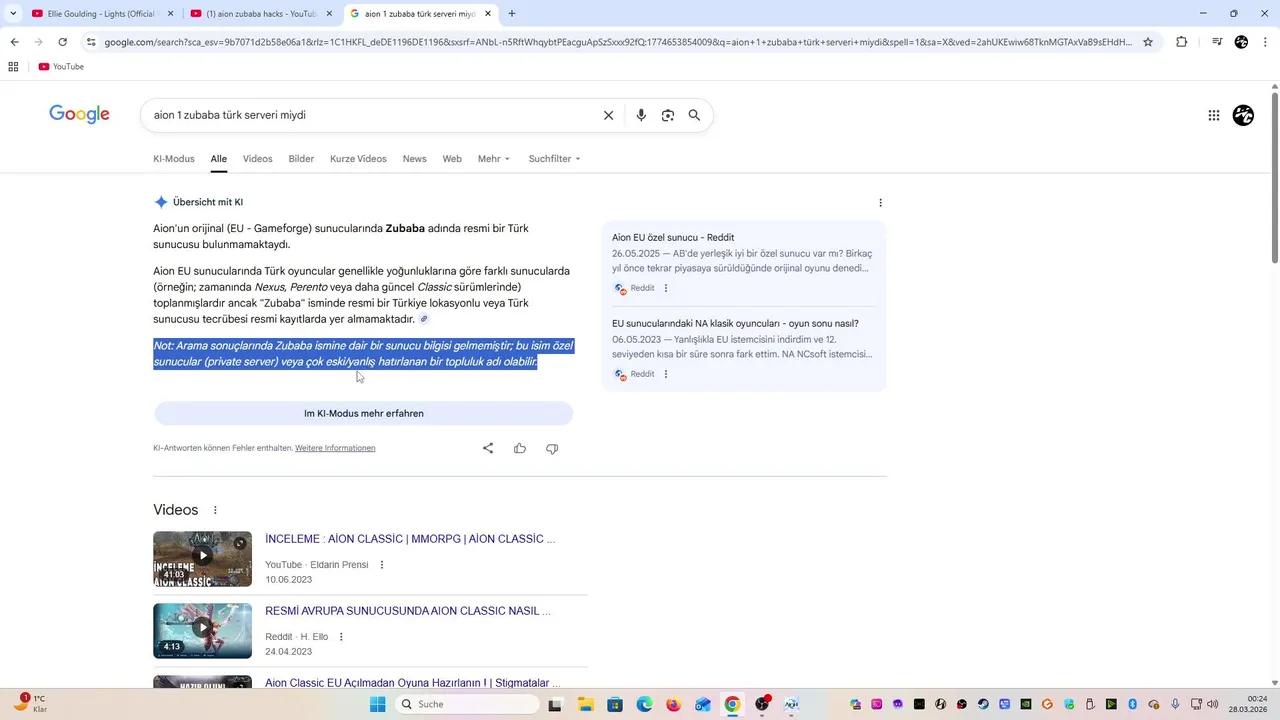Select the Videos search tab
The image size is (1280, 720).
(257, 159)
